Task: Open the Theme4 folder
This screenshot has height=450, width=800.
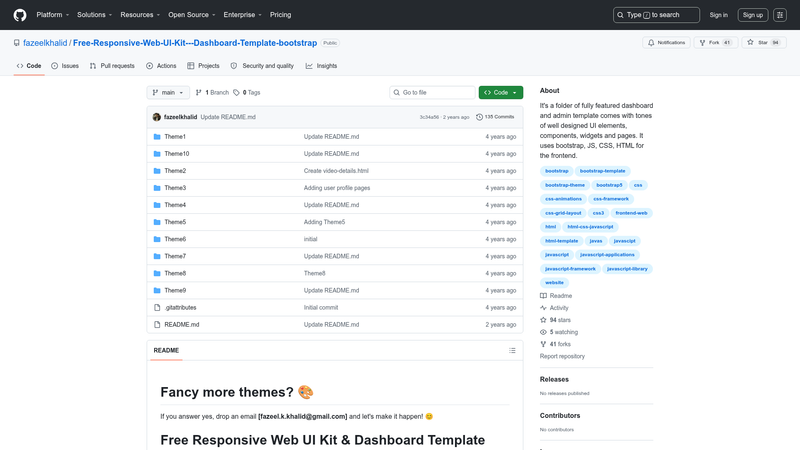Action: (x=175, y=205)
